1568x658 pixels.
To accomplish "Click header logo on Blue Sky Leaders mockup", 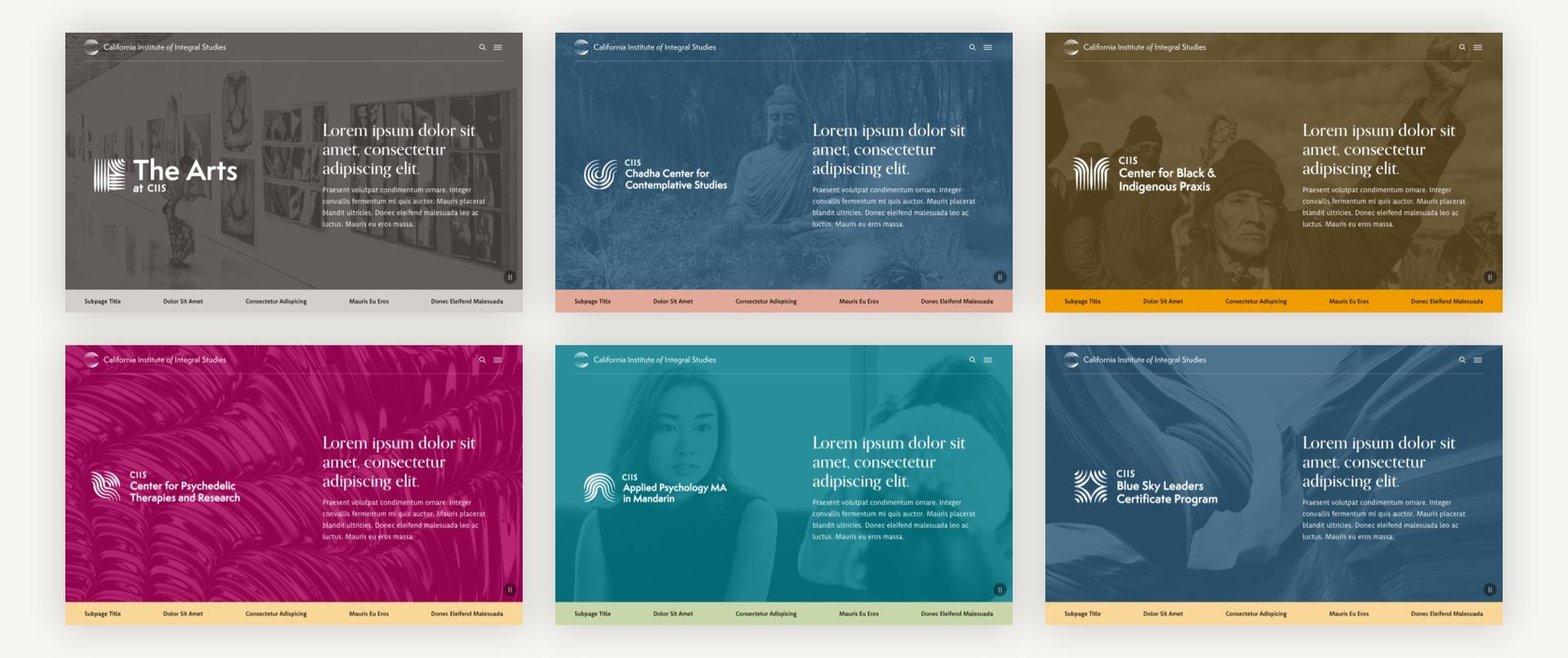I will [x=1071, y=360].
